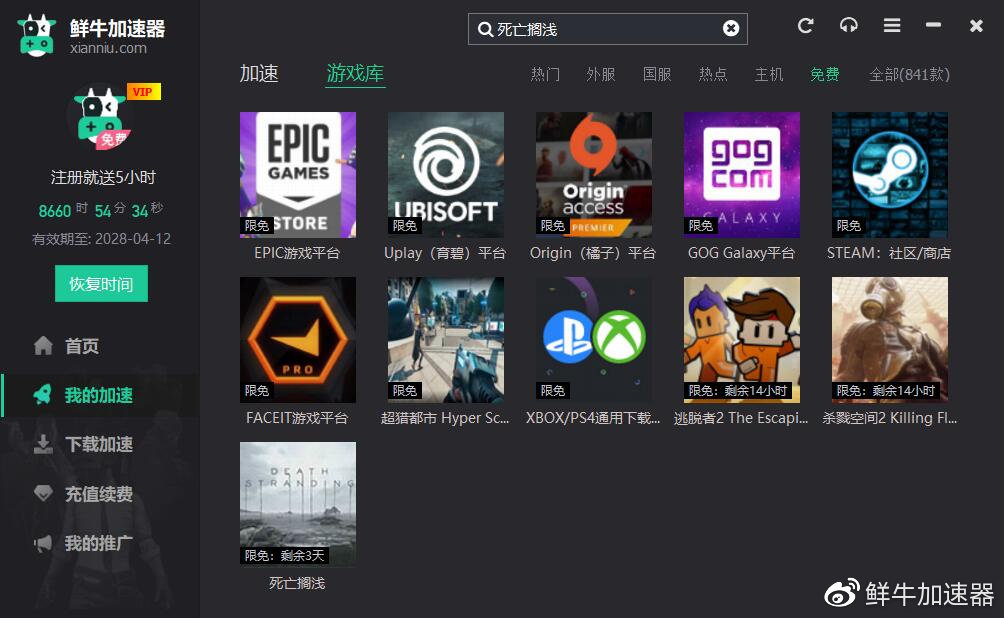Minimize the accelerator window

click(x=934, y=25)
